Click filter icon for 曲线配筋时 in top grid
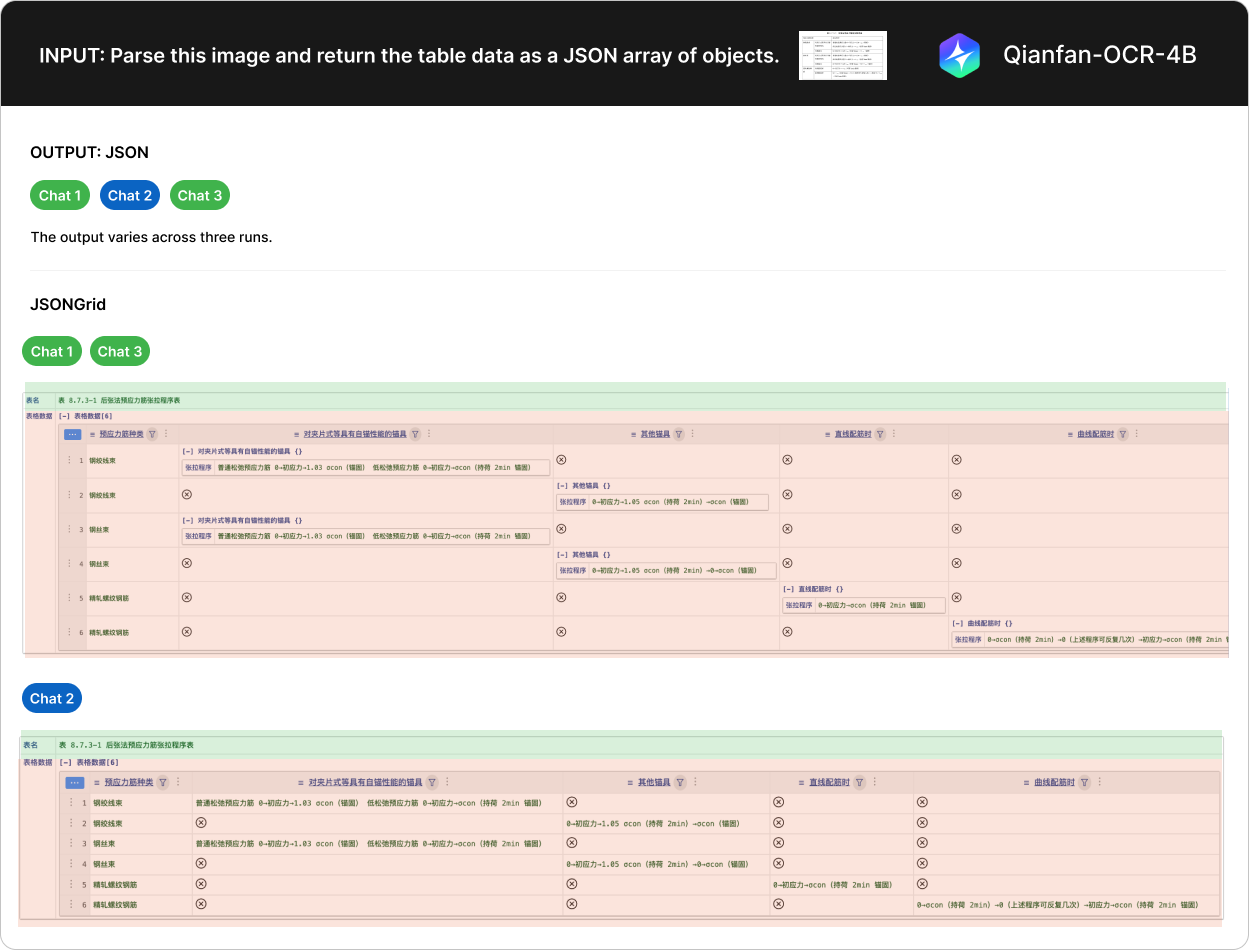Image resolution: width=1249 pixels, height=950 pixels. (1122, 434)
